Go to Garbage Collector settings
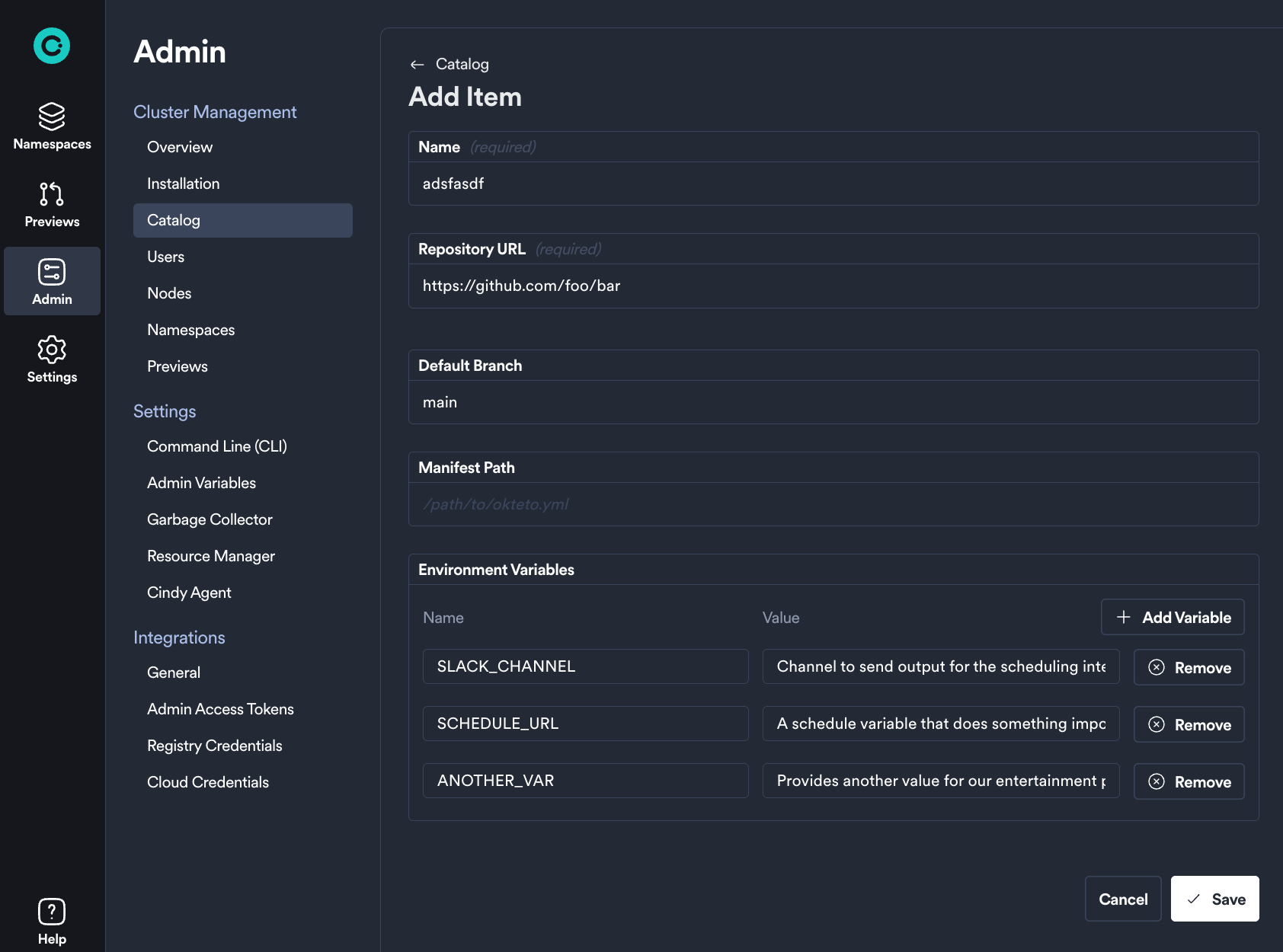 pos(210,519)
